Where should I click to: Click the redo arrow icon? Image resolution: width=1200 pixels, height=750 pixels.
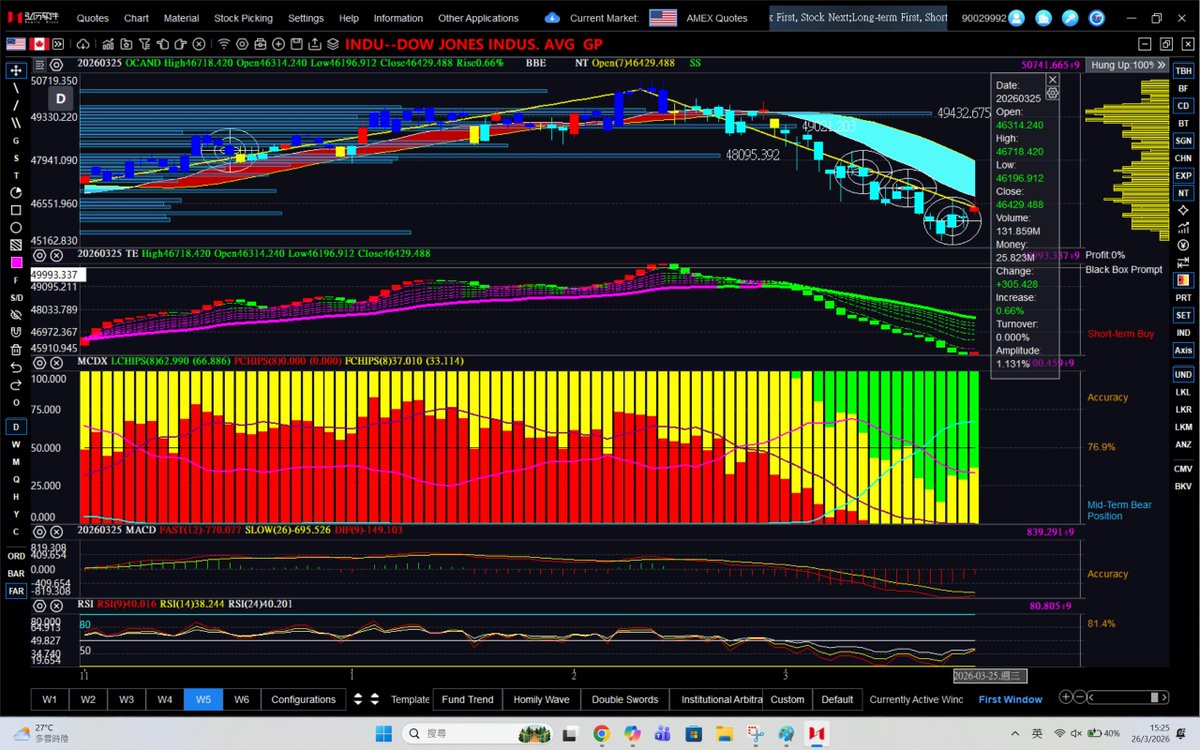point(16,385)
